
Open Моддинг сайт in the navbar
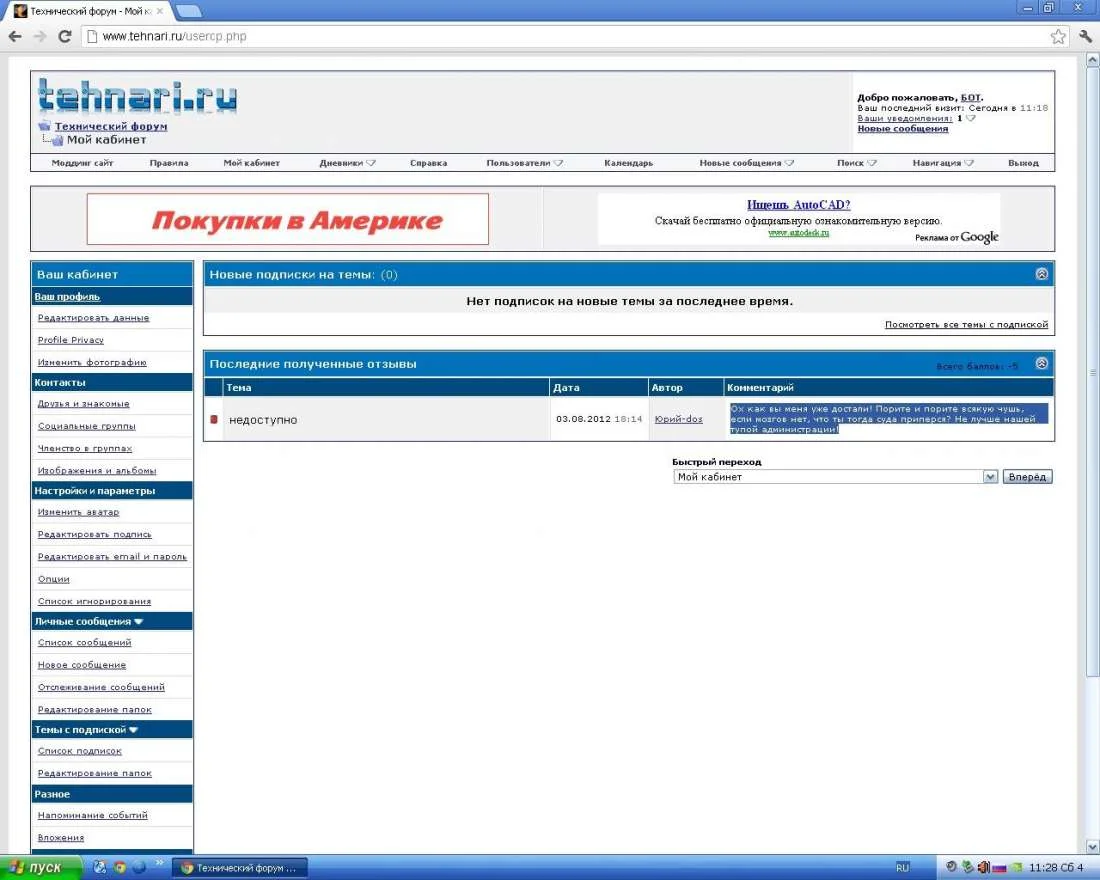(82, 163)
